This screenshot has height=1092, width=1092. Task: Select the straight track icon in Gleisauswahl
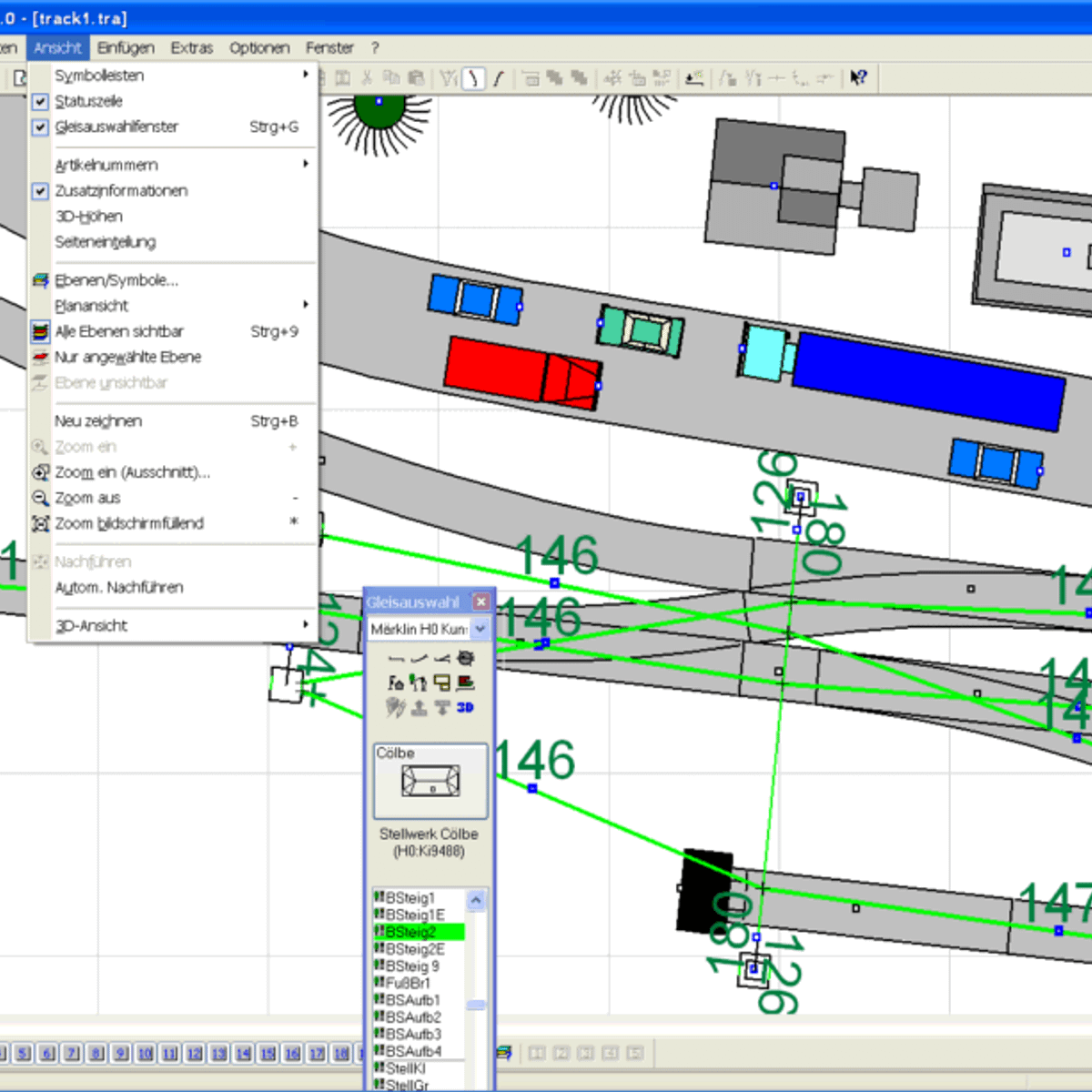(396, 658)
